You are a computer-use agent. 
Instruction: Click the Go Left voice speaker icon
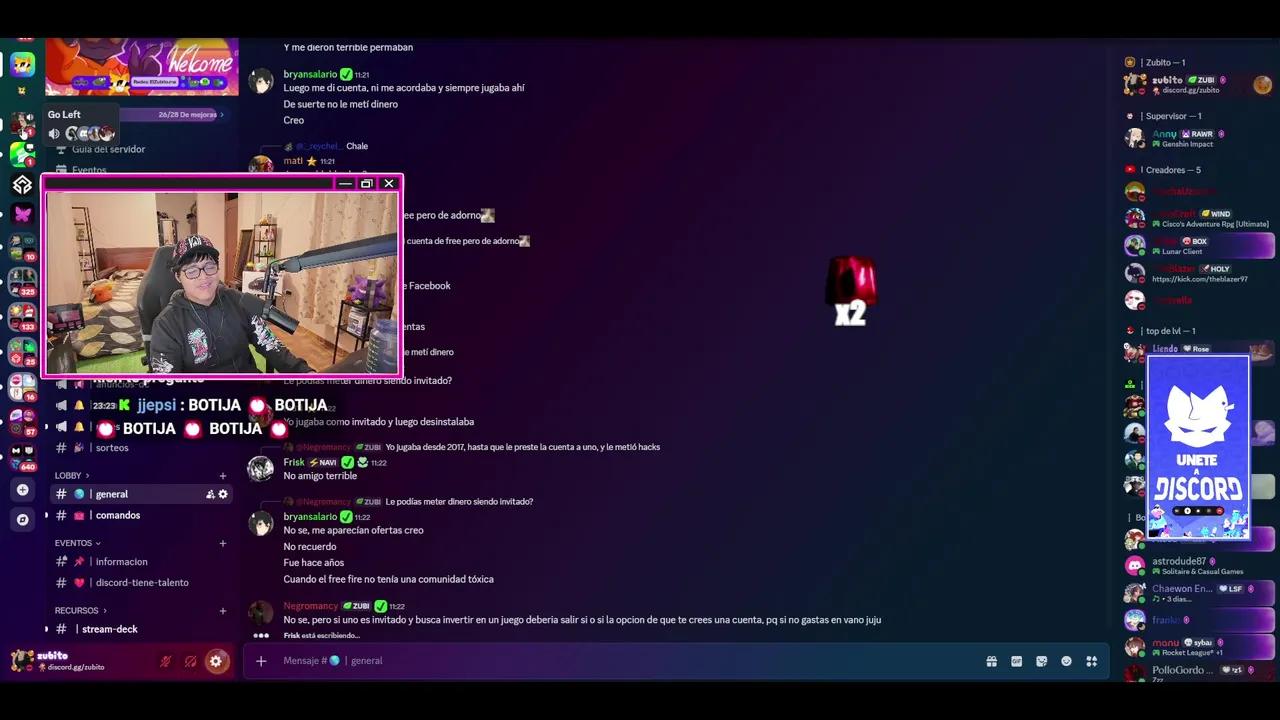[x=54, y=134]
